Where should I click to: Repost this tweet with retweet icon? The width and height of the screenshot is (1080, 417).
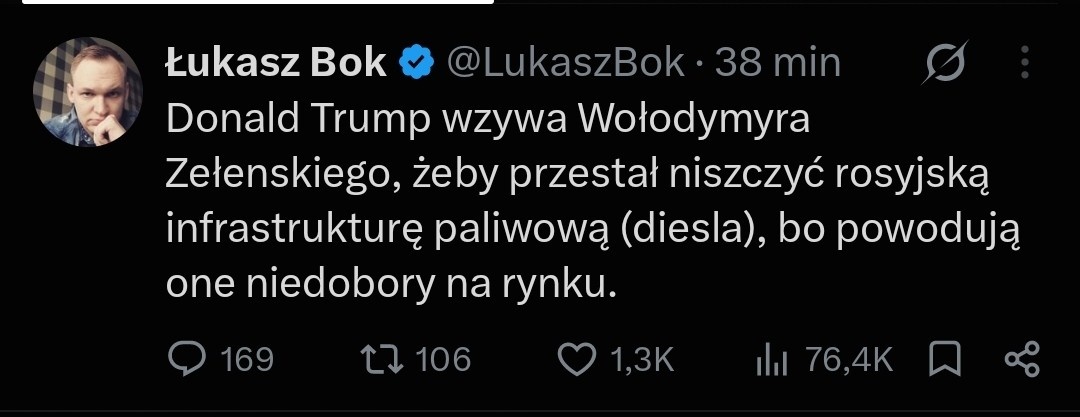point(383,360)
